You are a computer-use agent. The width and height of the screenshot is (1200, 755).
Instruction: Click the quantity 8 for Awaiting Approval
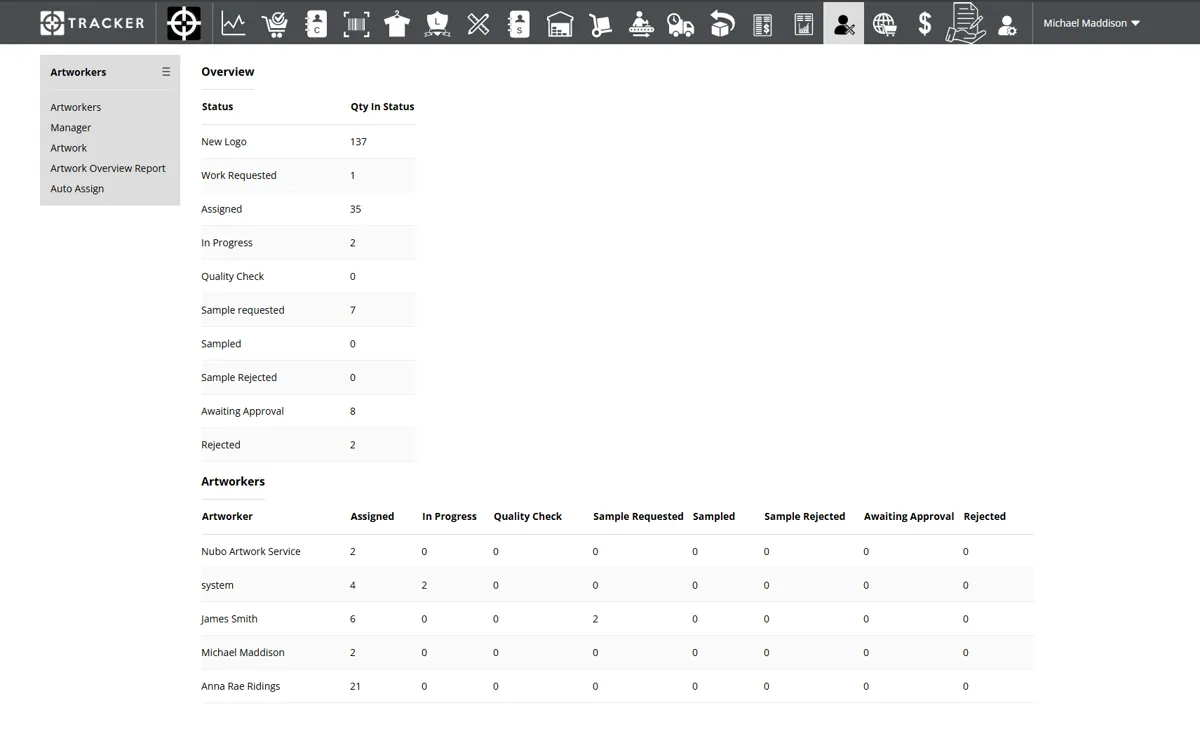[x=353, y=411]
